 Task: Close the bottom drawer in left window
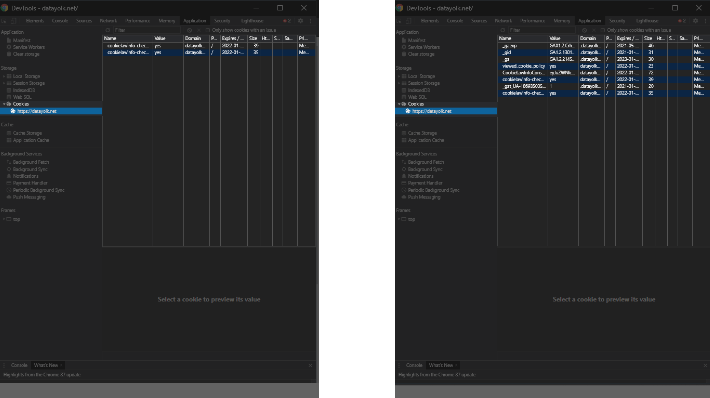(310, 365)
